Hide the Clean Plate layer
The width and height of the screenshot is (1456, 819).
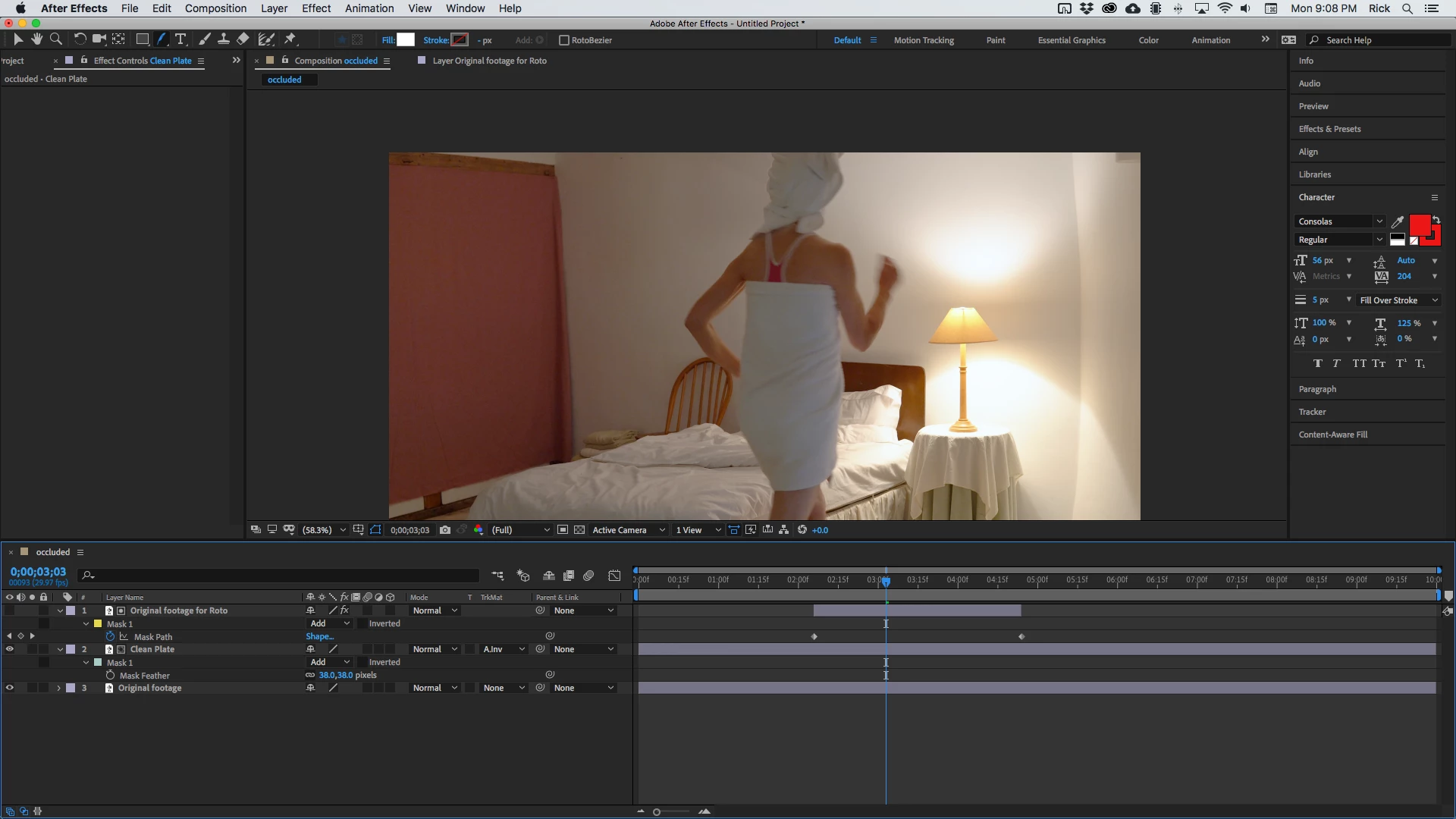coord(10,650)
